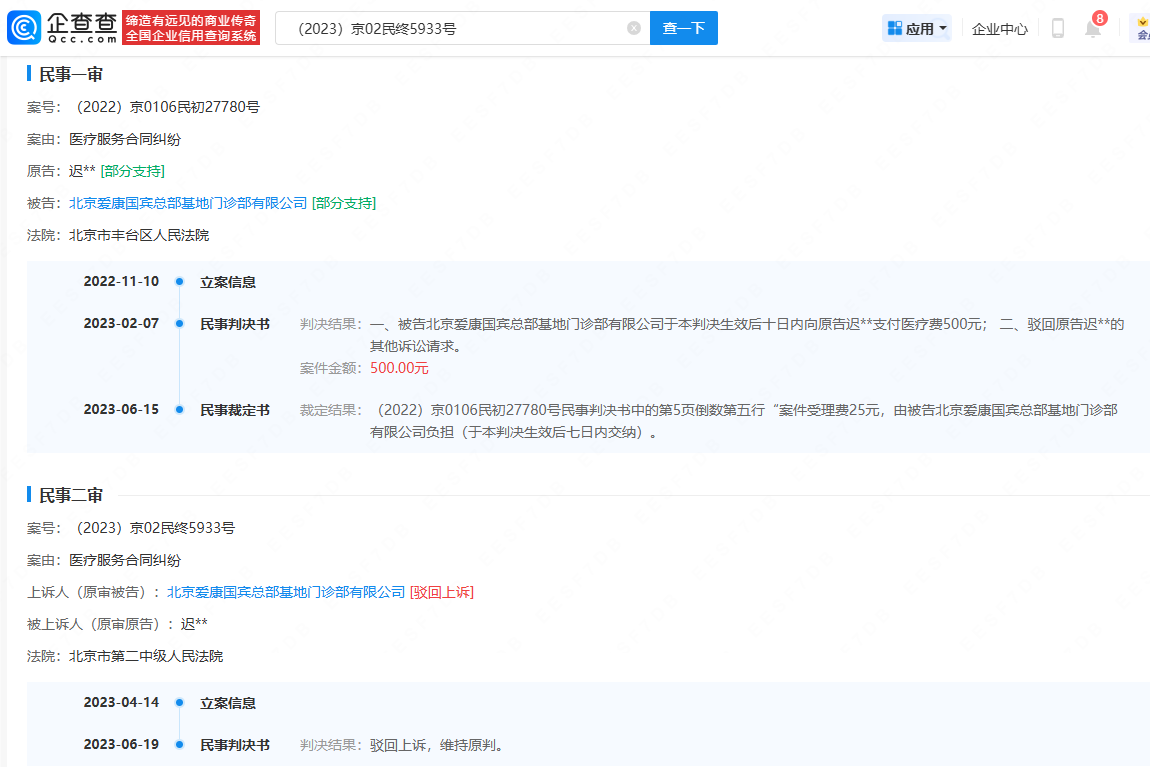Click the case amount 500.00元
The height and width of the screenshot is (767, 1150).
click(x=399, y=368)
